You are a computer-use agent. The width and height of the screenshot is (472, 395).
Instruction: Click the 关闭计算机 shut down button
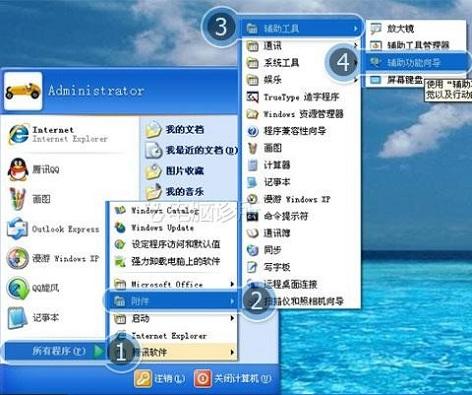point(233,378)
